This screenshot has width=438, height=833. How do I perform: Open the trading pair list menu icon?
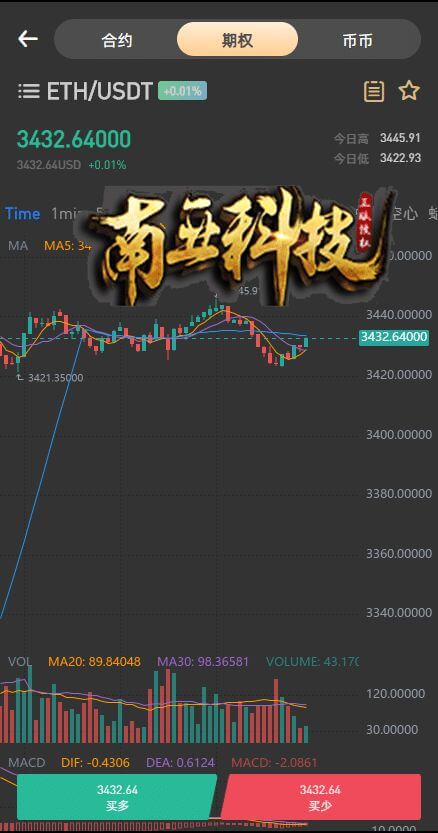pyautogui.click(x=29, y=91)
